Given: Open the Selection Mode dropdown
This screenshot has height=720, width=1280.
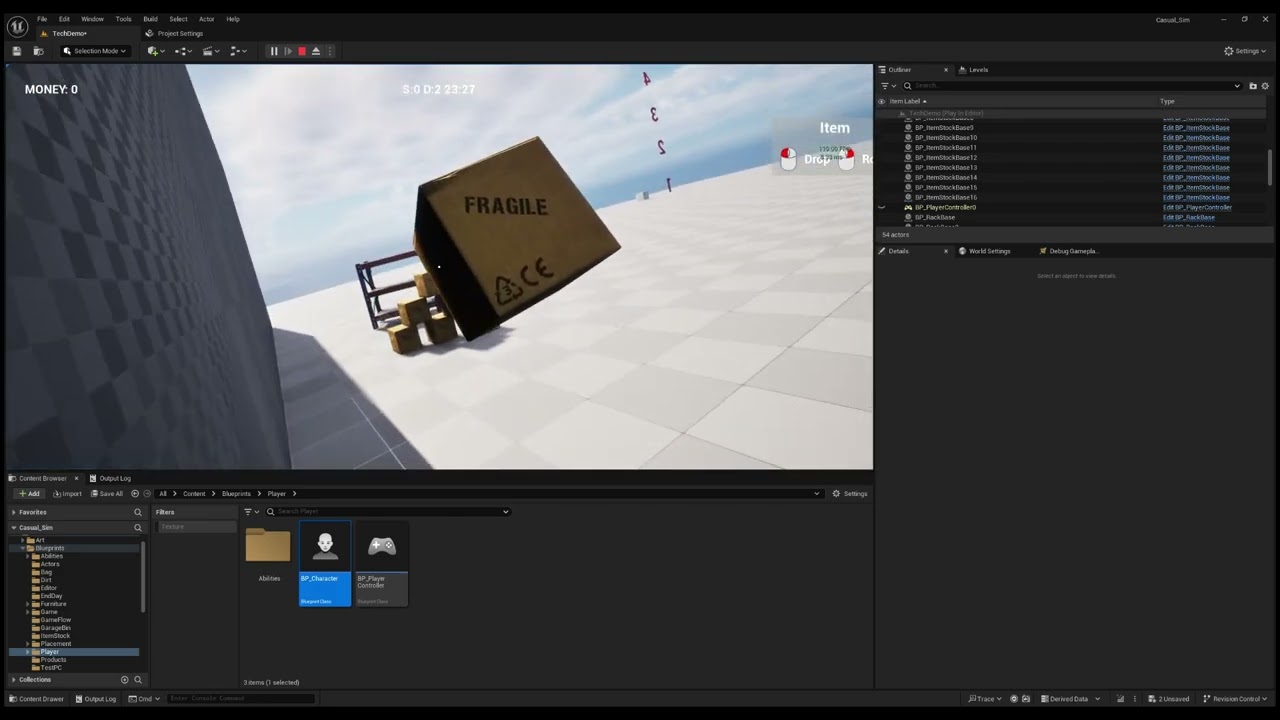Looking at the screenshot, I should tap(95, 51).
